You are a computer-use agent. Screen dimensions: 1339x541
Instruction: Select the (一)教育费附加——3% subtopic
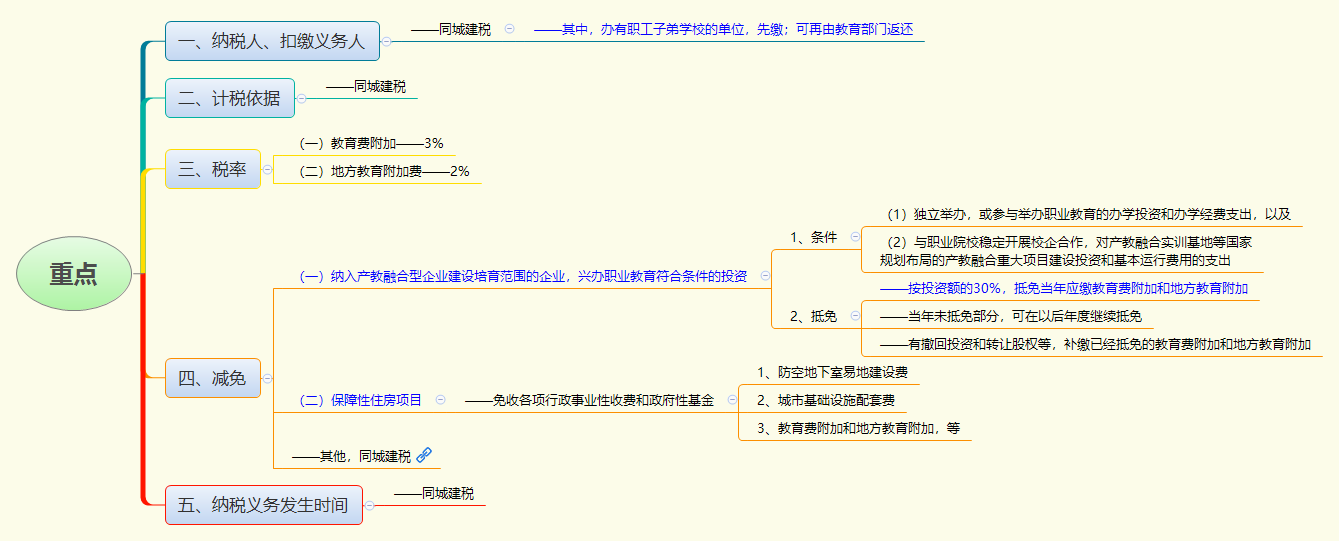pyautogui.click(x=371, y=143)
